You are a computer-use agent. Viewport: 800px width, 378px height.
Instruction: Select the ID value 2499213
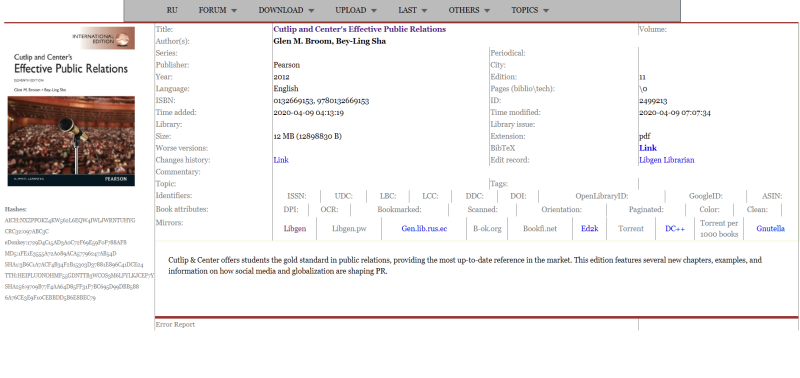click(653, 100)
